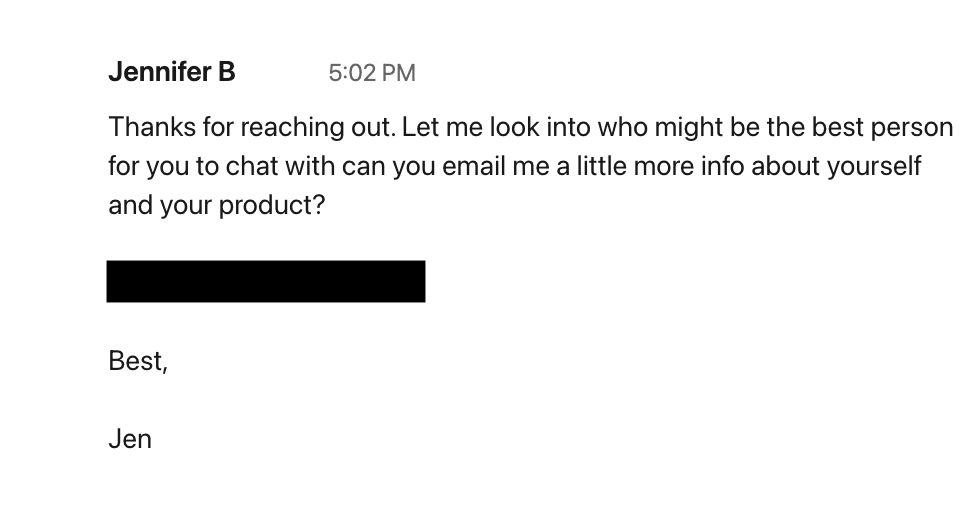Image resolution: width=973 pixels, height=527 pixels.
Task: Click the words 'Let me look'
Action: 472,127
